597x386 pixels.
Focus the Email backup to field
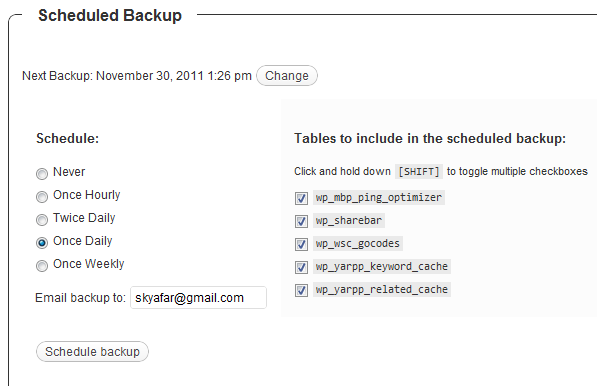[x=198, y=297]
